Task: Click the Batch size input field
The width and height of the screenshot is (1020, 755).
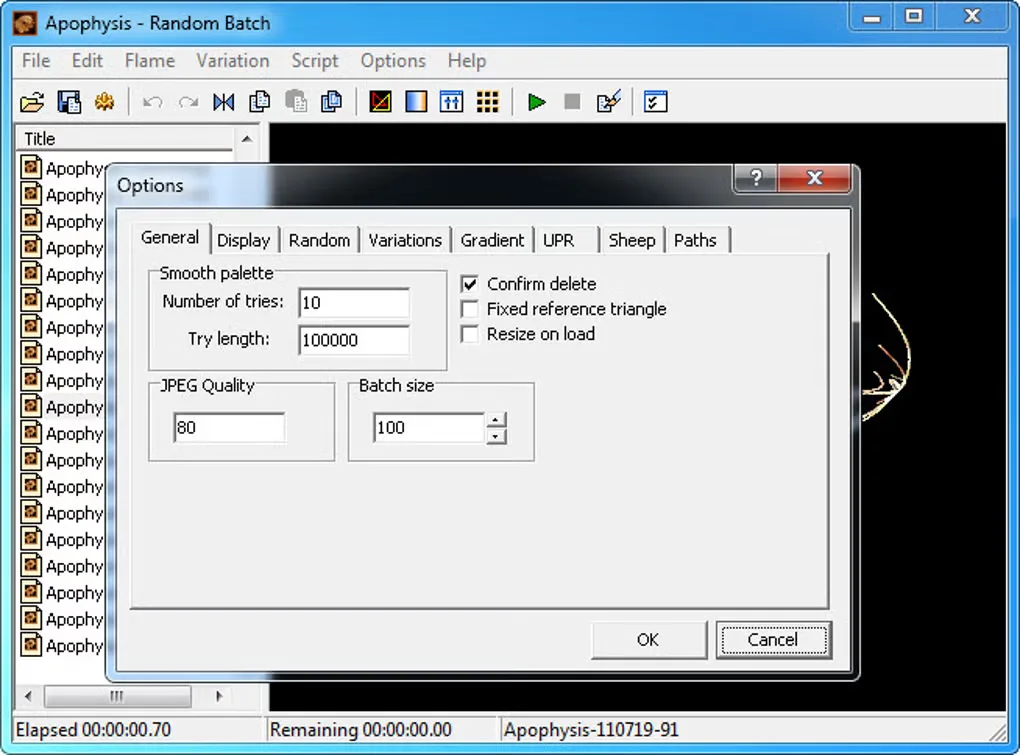Action: pos(429,428)
